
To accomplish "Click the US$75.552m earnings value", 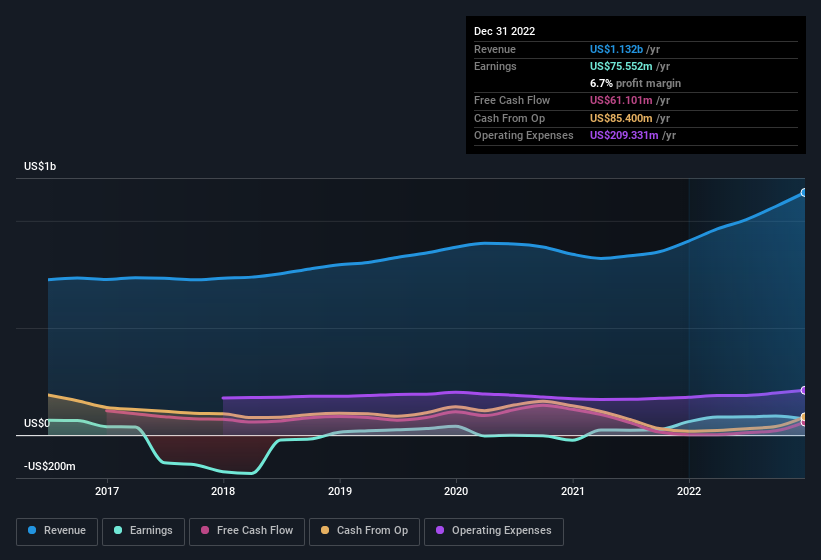I will point(621,66).
